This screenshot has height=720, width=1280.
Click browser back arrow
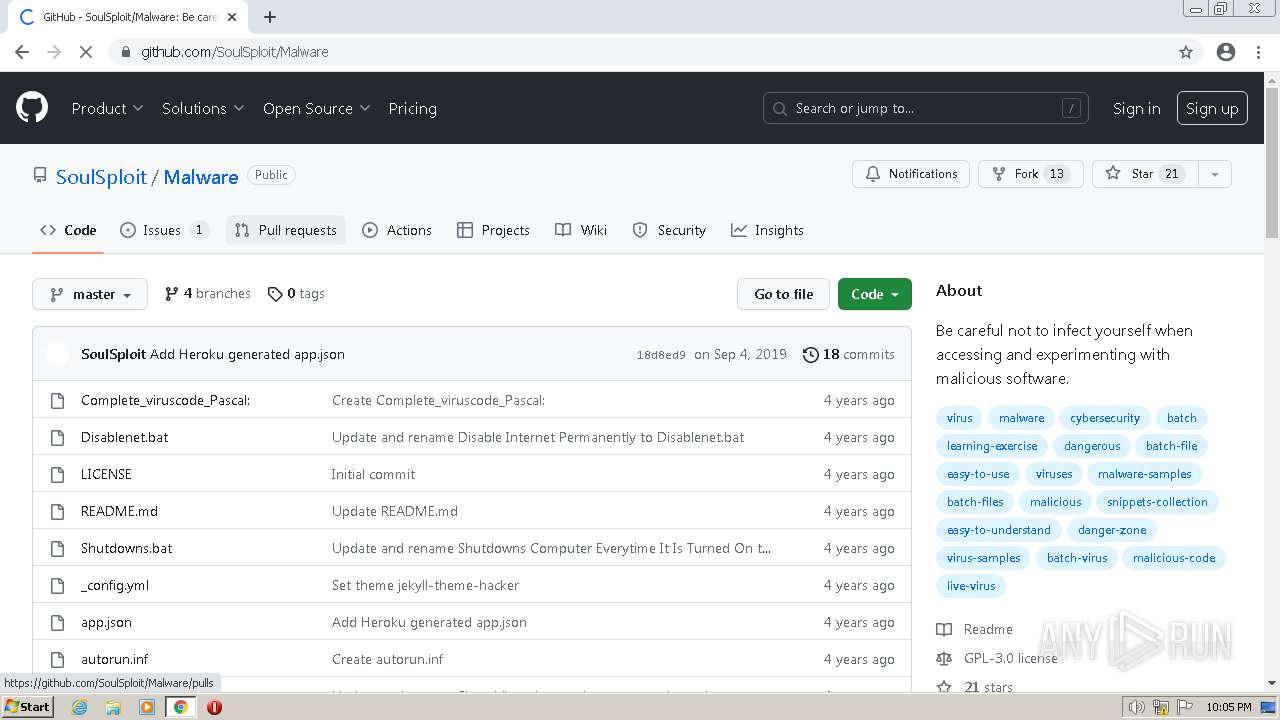[22, 52]
